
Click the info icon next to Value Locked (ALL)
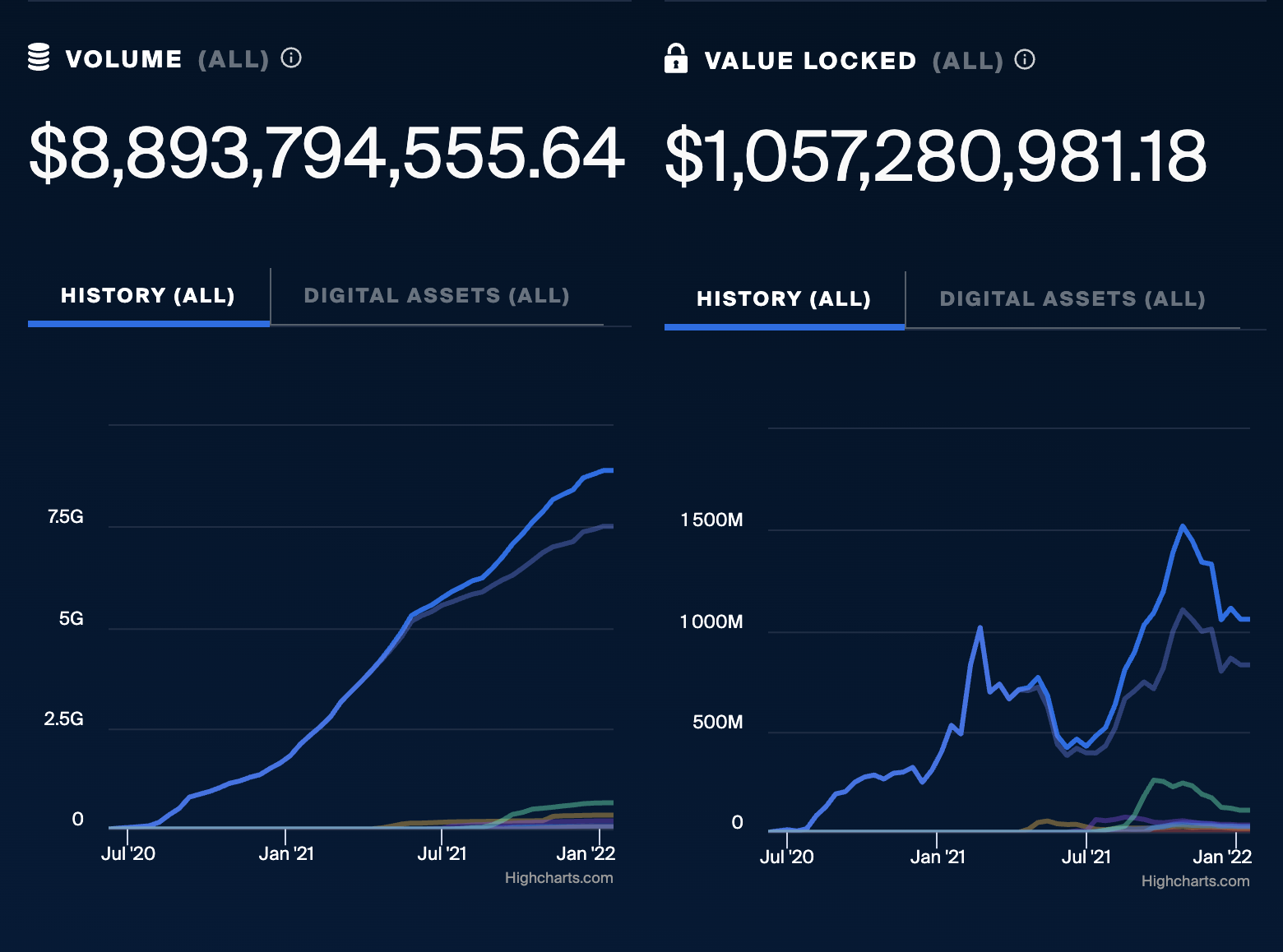point(1025,59)
